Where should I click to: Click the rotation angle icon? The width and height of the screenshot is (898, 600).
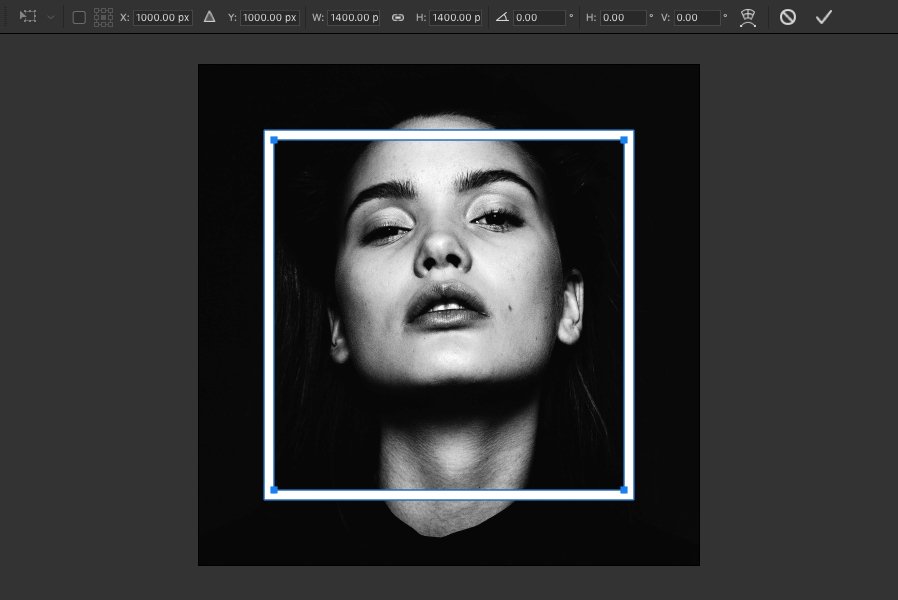point(502,17)
